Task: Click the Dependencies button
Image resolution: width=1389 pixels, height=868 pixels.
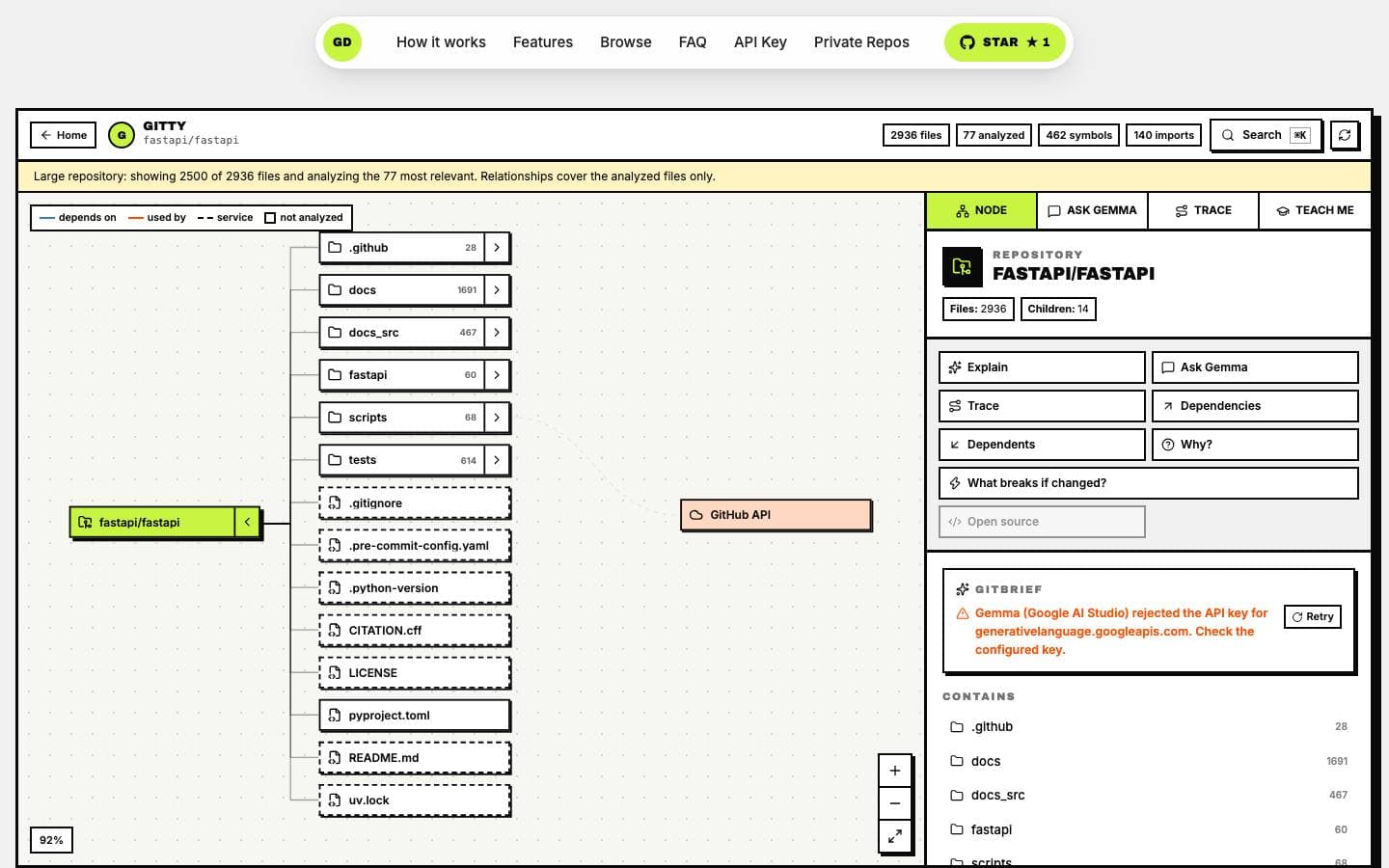Action: coord(1255,406)
